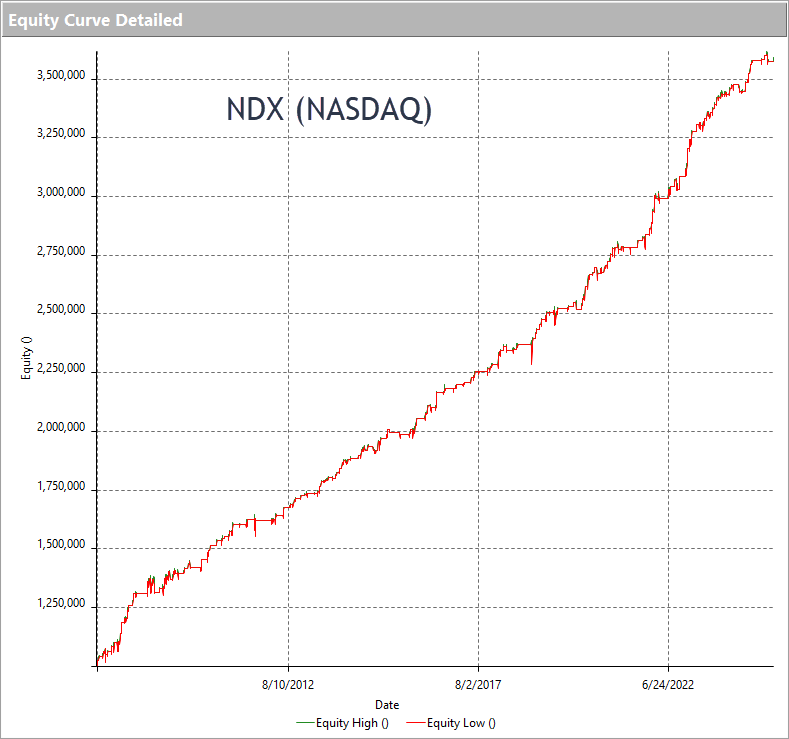This screenshot has width=789, height=739.
Task: Select the NDX (NASDAQ) chart label
Action: pos(329,110)
